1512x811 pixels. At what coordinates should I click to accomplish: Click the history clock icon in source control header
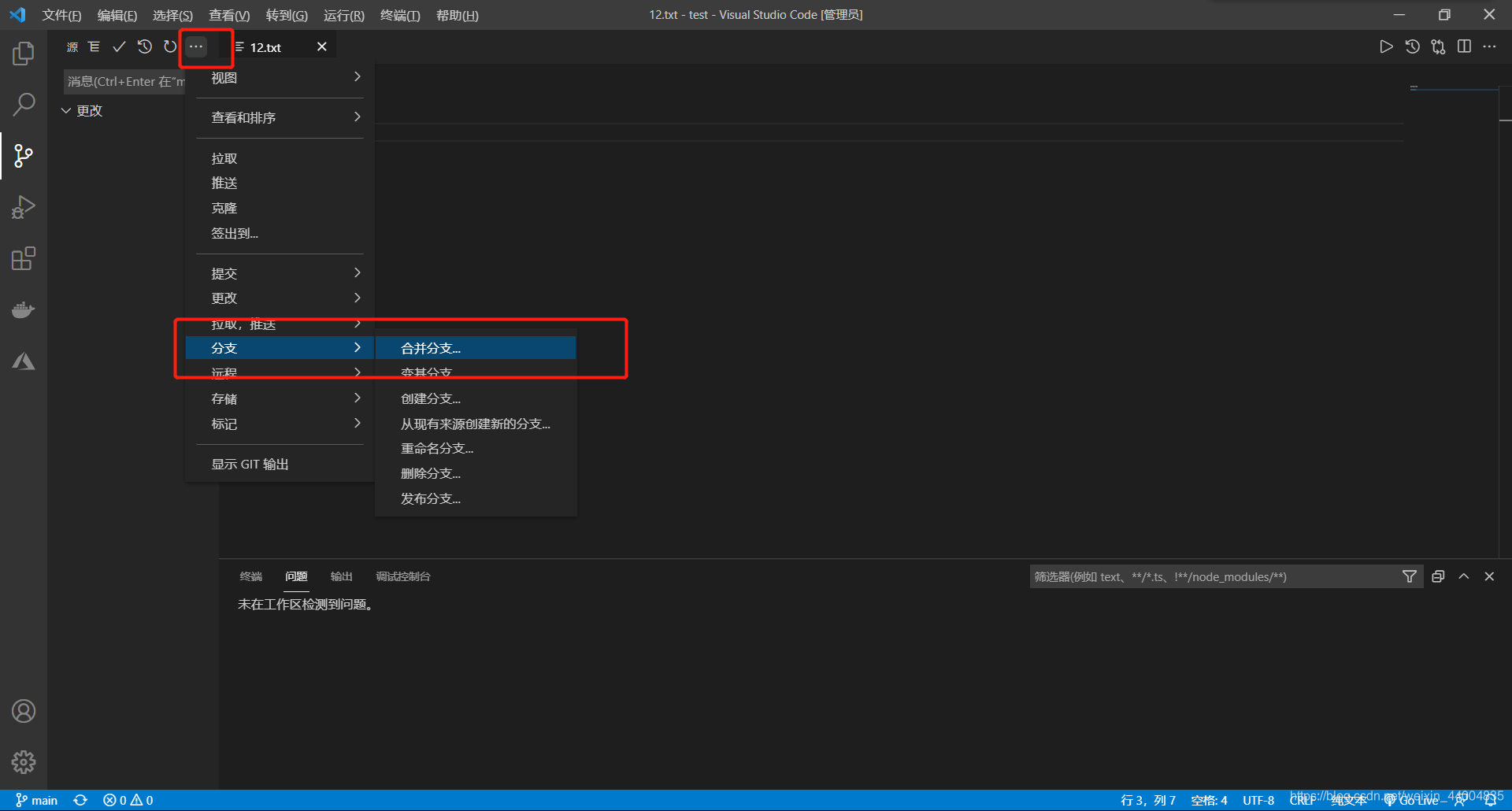pos(145,46)
